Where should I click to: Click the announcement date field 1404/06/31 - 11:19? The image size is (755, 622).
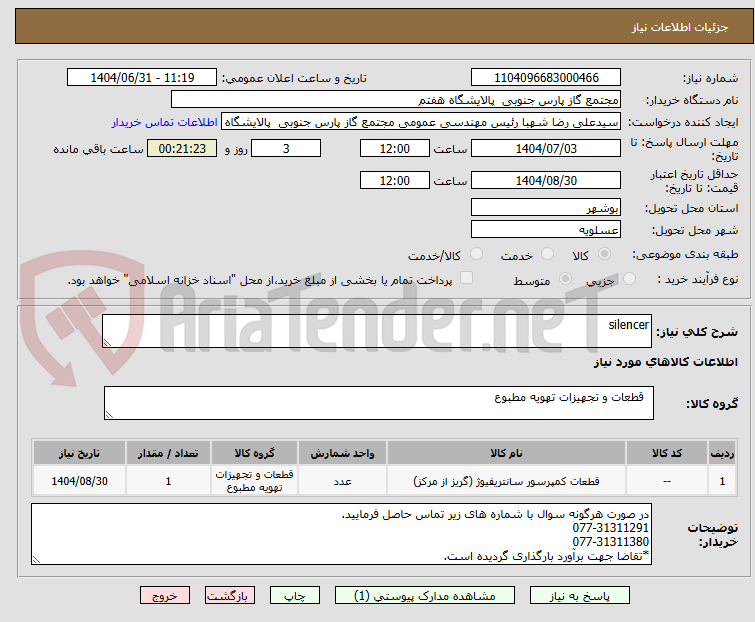[x=142, y=78]
